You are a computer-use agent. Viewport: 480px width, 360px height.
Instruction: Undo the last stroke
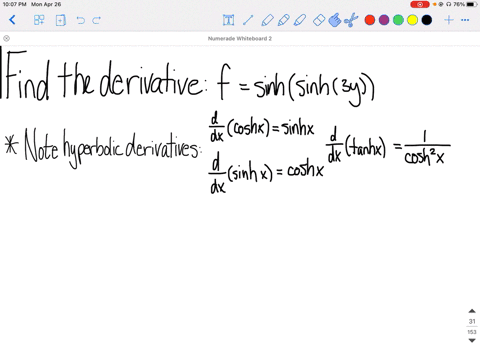point(80,20)
